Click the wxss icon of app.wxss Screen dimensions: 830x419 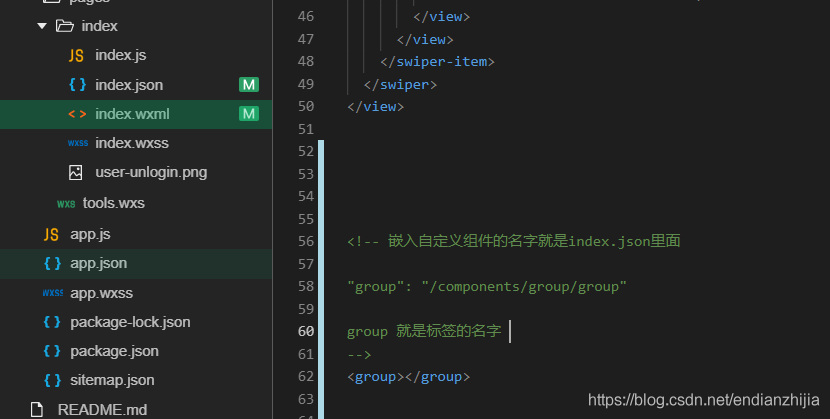pyautogui.click(x=53, y=293)
